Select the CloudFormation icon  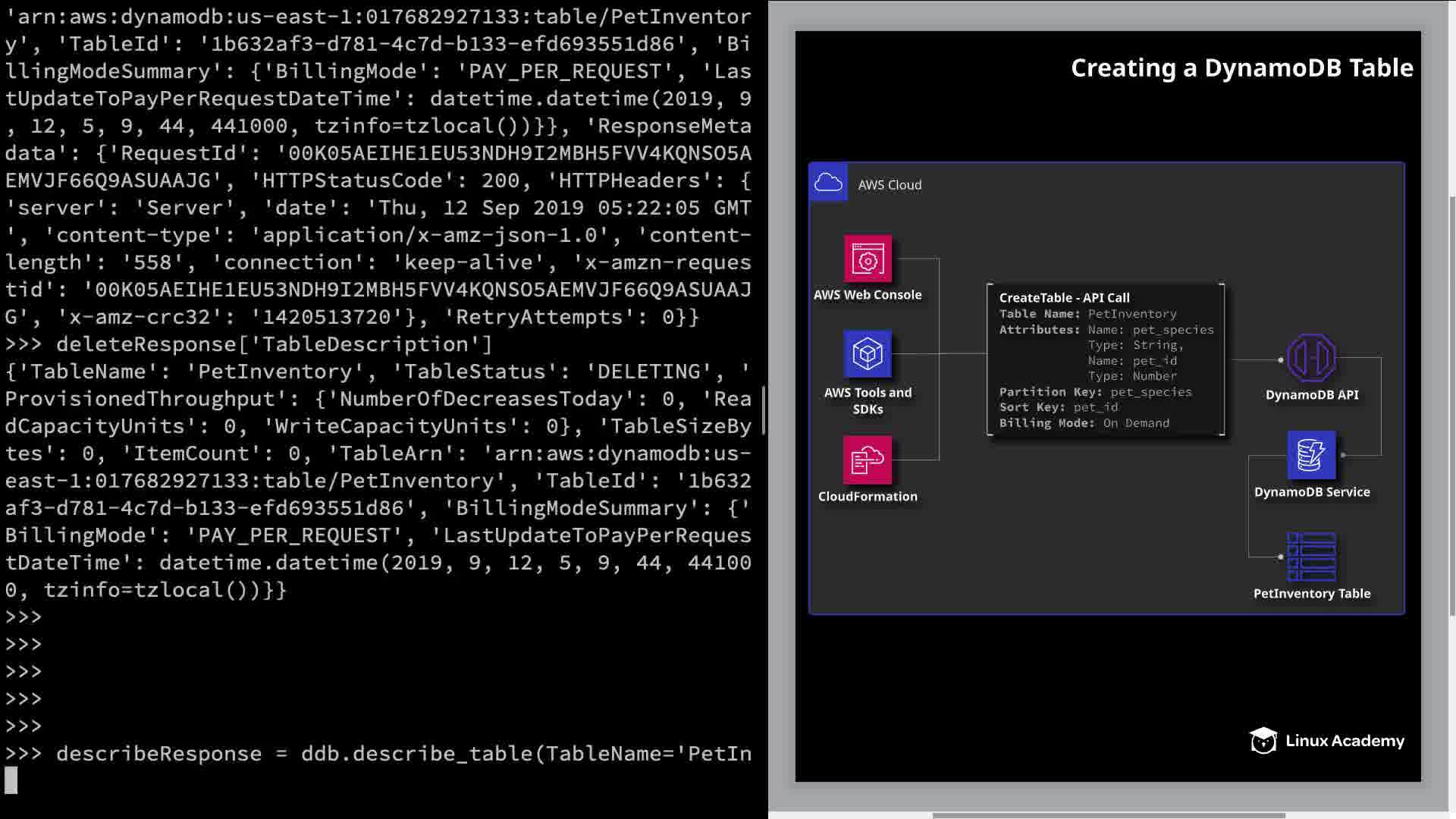868,460
